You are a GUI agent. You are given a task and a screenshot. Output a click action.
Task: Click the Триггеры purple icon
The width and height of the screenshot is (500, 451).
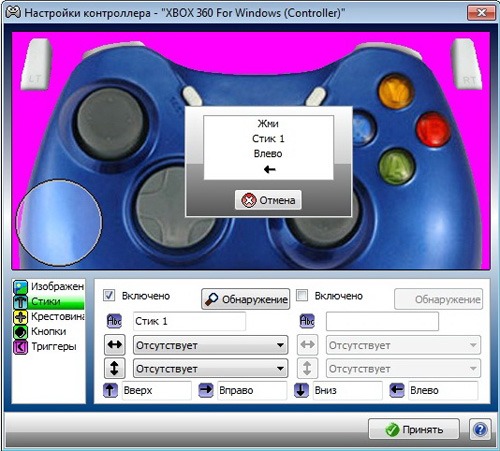pyautogui.click(x=20, y=347)
